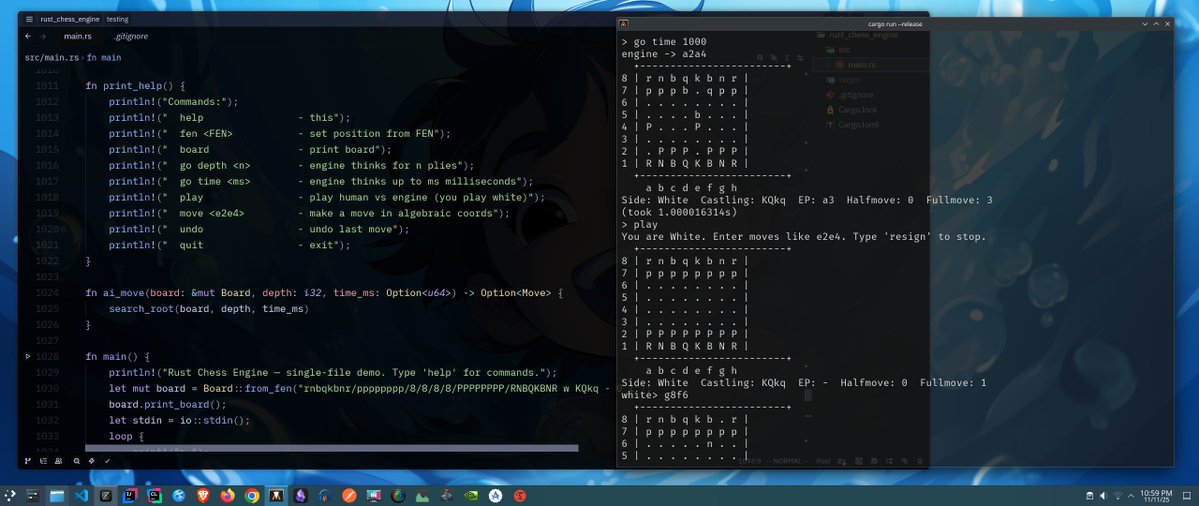Click the fn main breadcrumb symbol
Screen dimensions: 1199x506
(104, 57)
